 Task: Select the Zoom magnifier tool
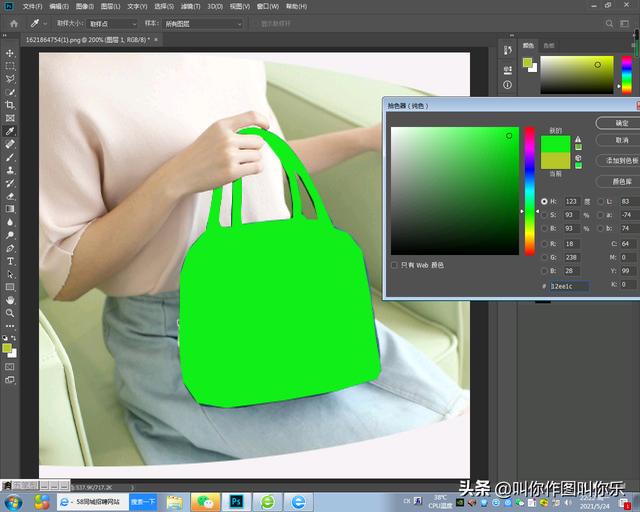click(10, 313)
